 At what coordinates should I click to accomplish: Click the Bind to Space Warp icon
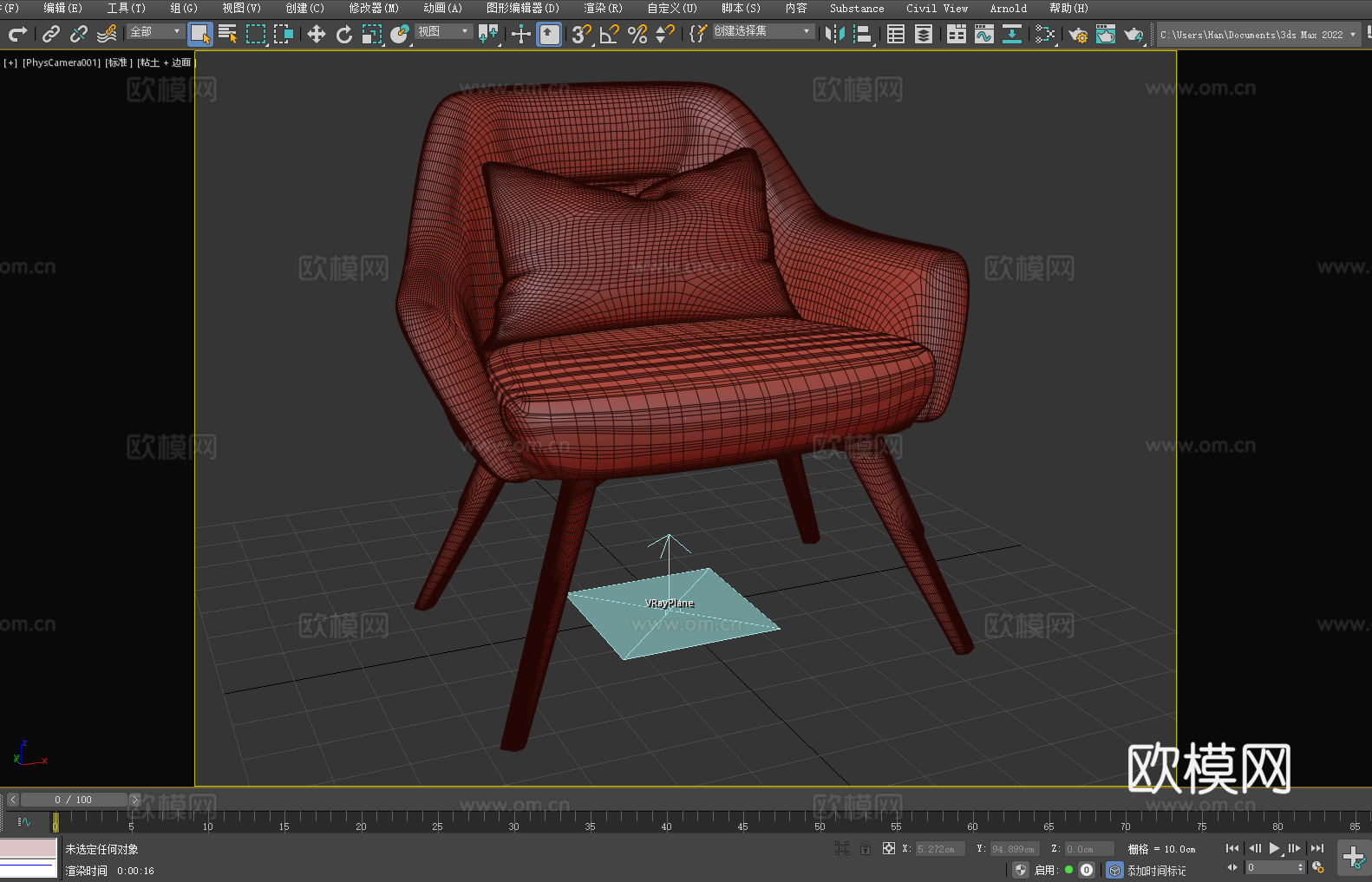click(107, 34)
